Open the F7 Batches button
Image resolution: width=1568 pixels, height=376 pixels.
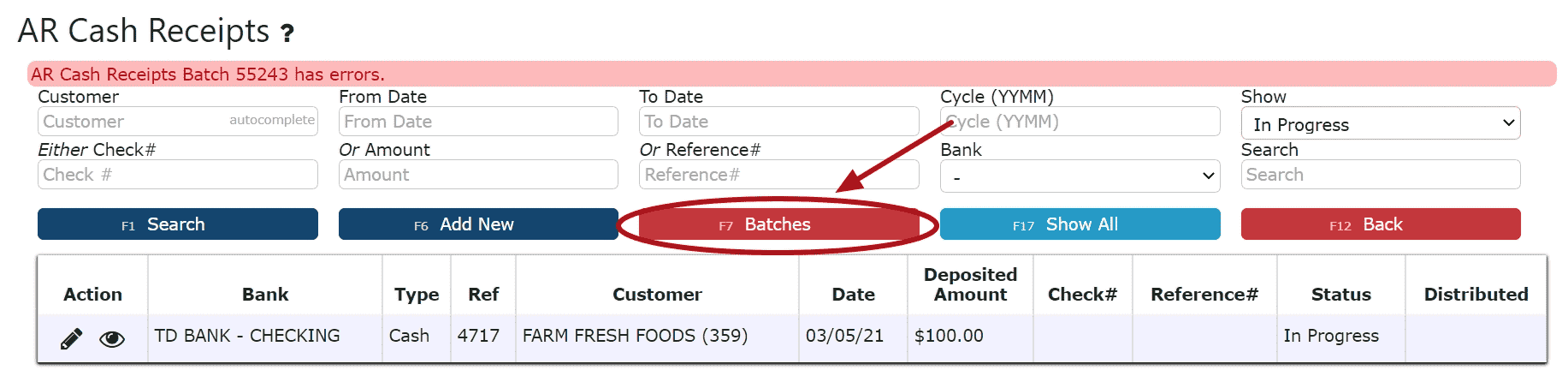click(x=778, y=224)
